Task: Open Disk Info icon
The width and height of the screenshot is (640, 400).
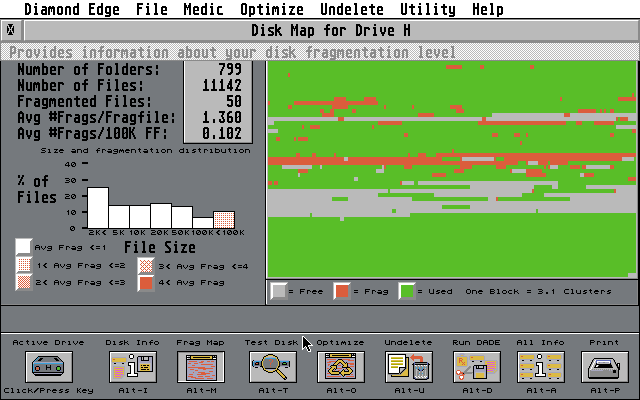Action: pyautogui.click(x=133, y=367)
